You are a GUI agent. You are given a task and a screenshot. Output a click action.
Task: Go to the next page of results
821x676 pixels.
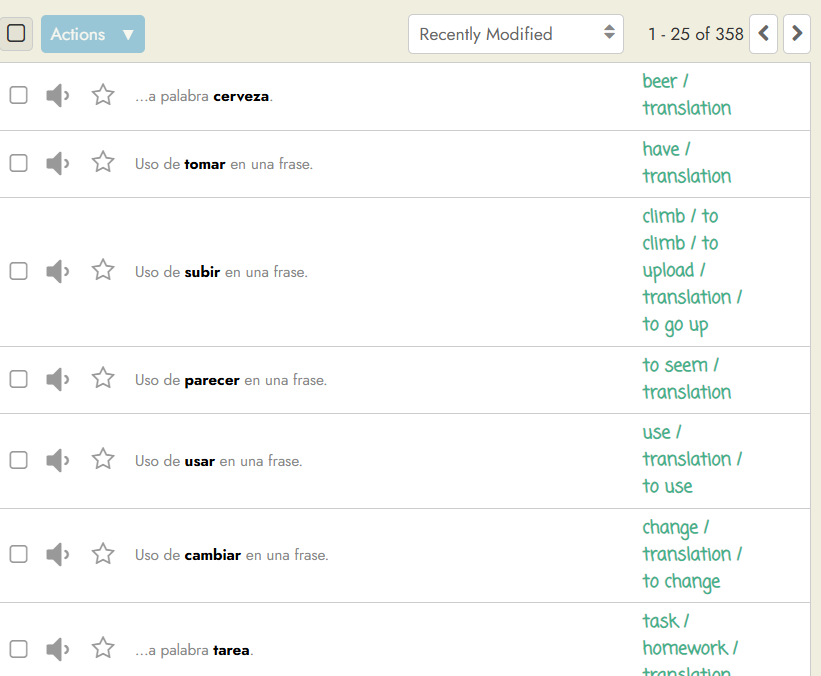796,34
